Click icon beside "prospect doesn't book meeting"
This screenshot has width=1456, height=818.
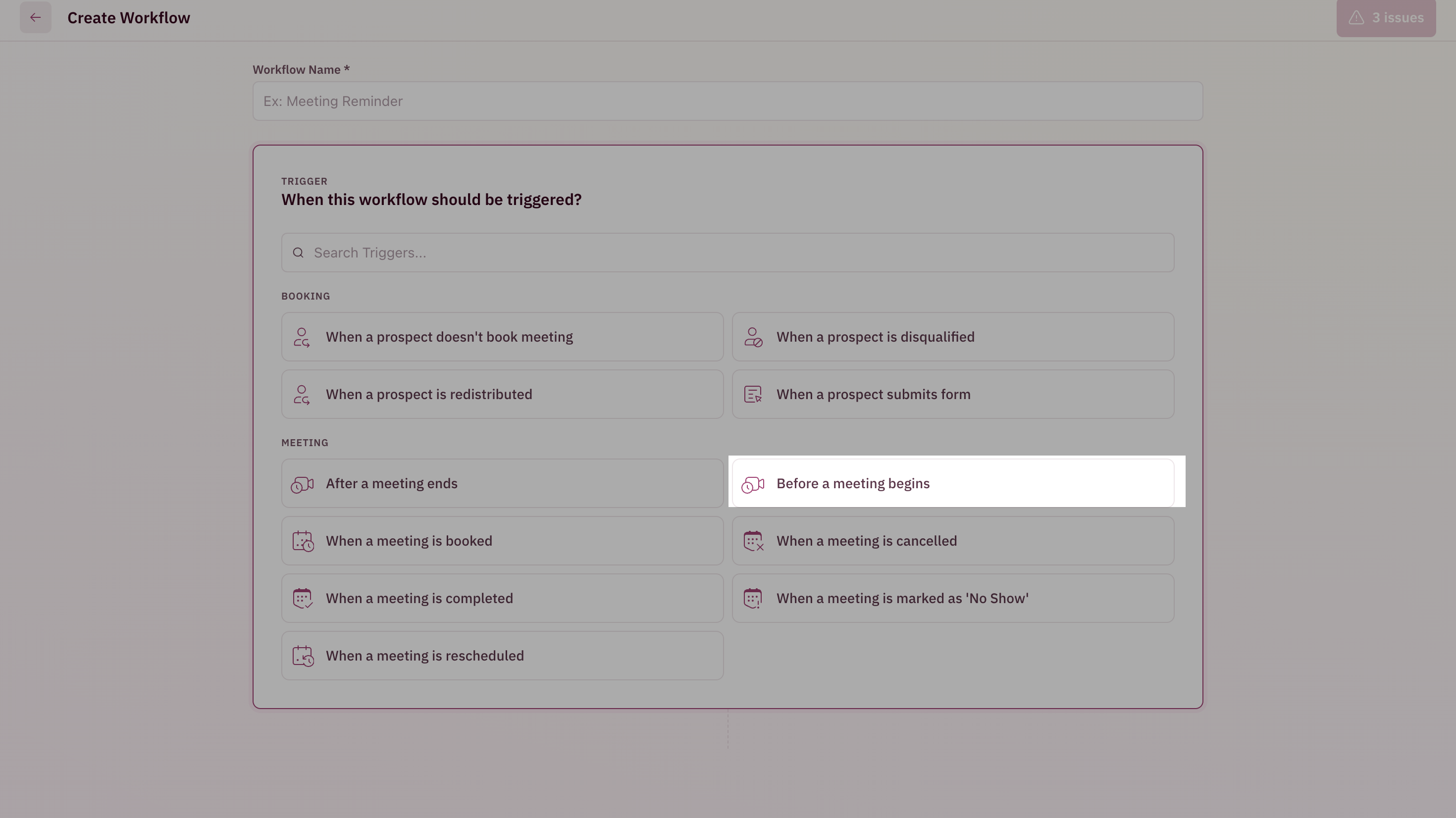click(x=302, y=337)
